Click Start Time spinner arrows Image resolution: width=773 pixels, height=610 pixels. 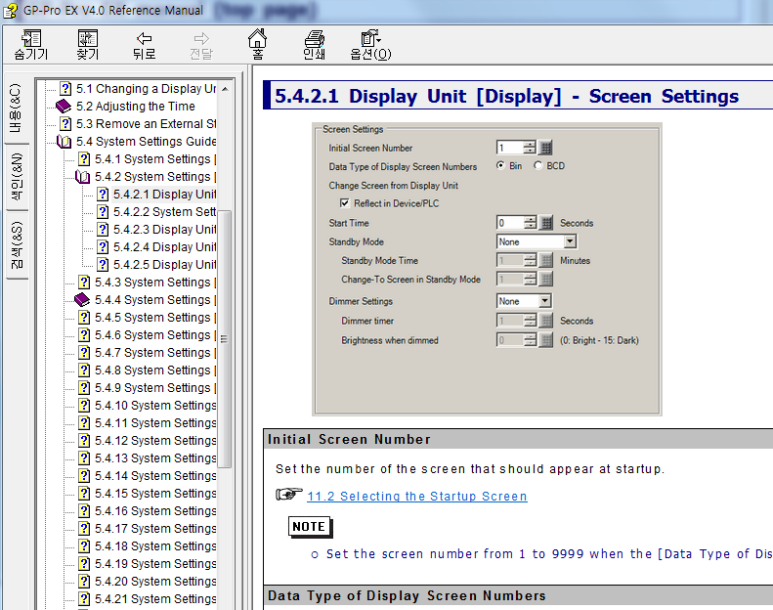[x=529, y=223]
